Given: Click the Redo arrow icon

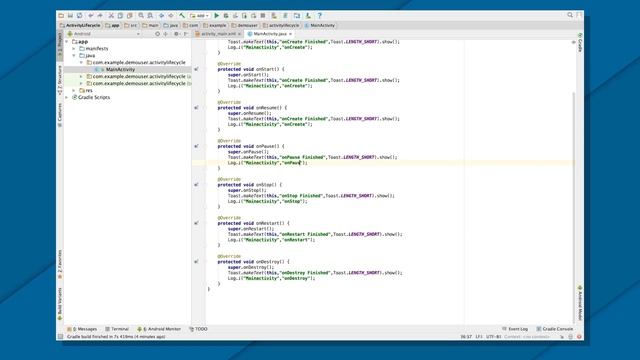Looking at the screenshot, I should click(100, 16).
